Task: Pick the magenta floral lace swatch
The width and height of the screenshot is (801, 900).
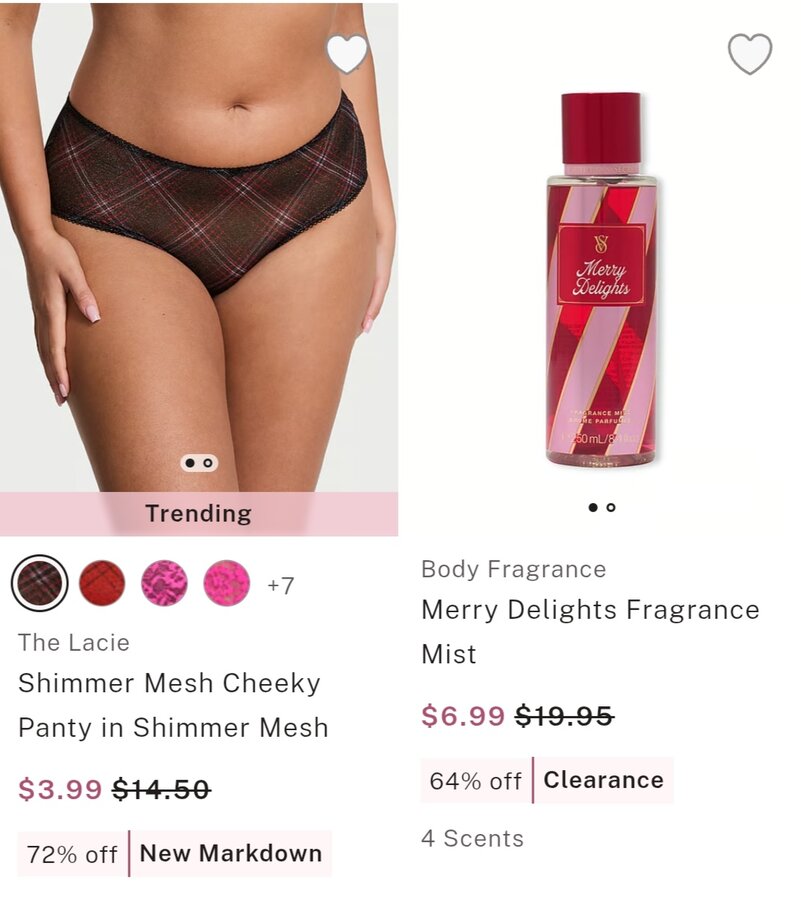Action: pyautogui.click(x=165, y=583)
